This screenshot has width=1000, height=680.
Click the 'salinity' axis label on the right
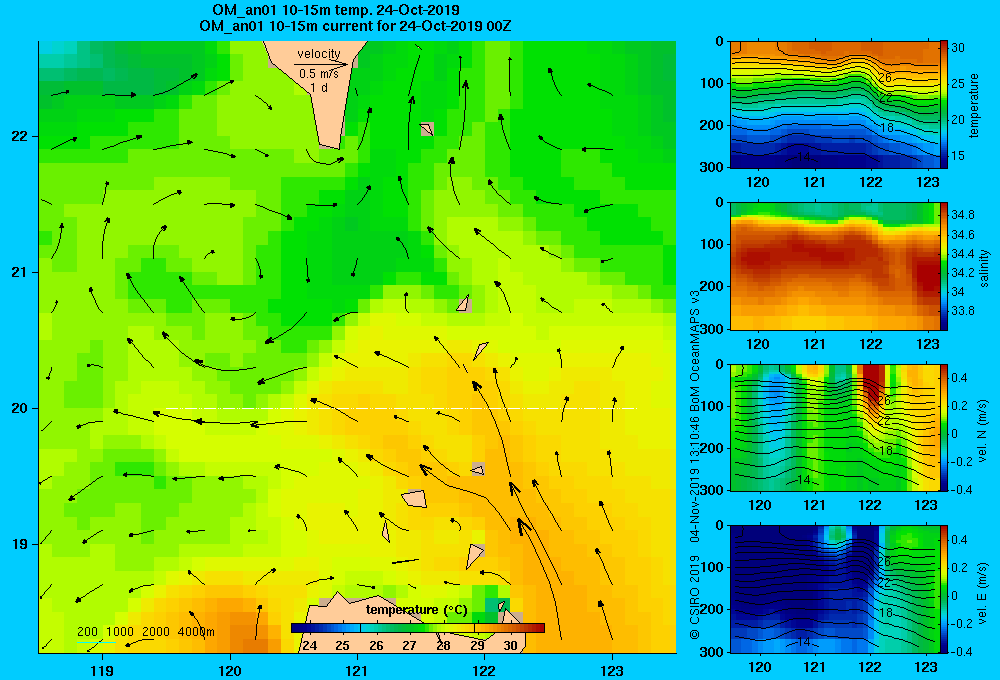coord(984,268)
